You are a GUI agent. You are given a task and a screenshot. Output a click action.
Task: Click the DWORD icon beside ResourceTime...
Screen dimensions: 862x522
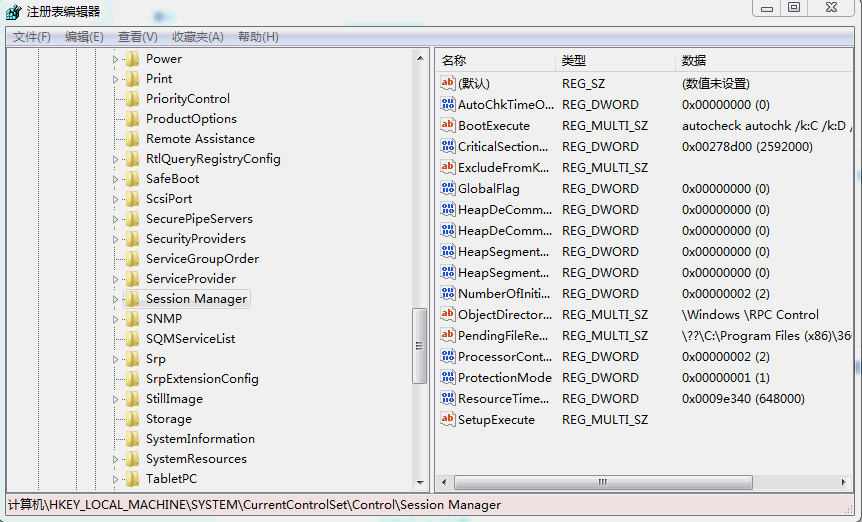point(447,398)
